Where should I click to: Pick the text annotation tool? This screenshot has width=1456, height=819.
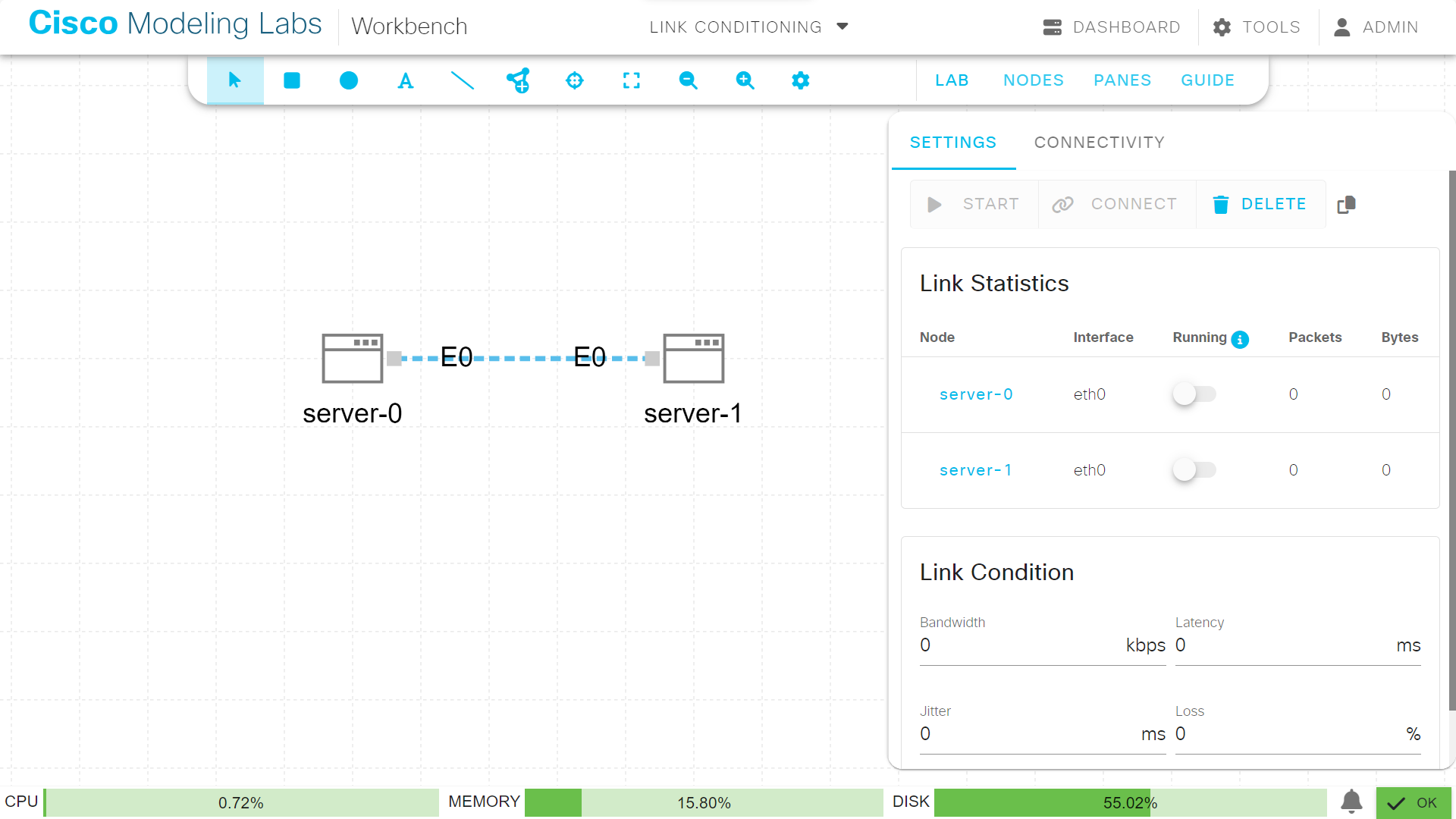coord(406,80)
